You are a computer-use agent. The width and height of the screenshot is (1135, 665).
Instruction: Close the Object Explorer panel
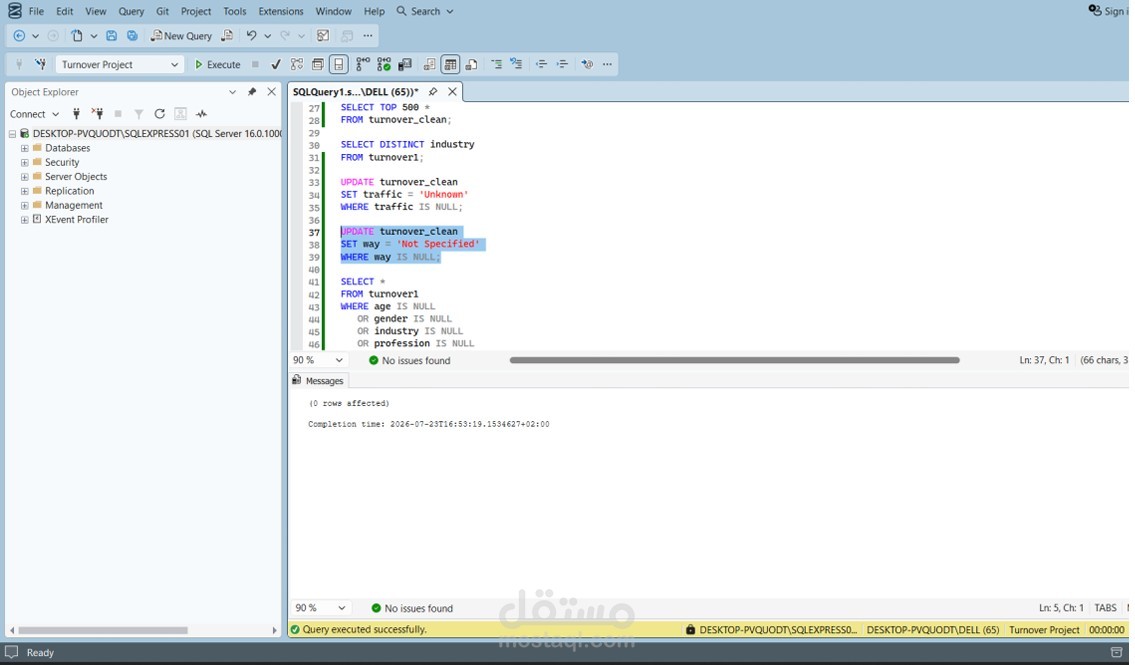click(271, 92)
